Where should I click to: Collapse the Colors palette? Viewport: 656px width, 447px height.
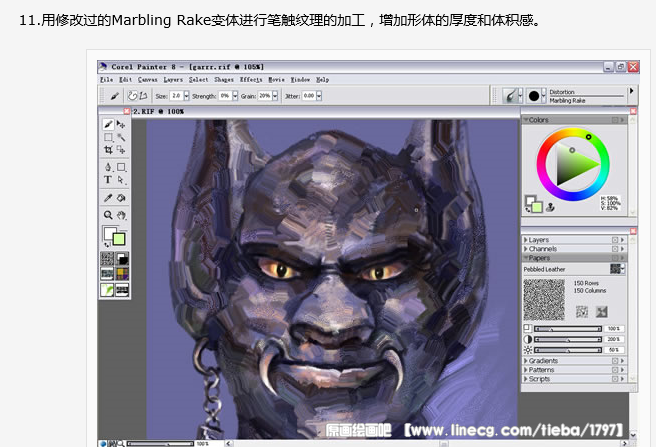[x=526, y=120]
